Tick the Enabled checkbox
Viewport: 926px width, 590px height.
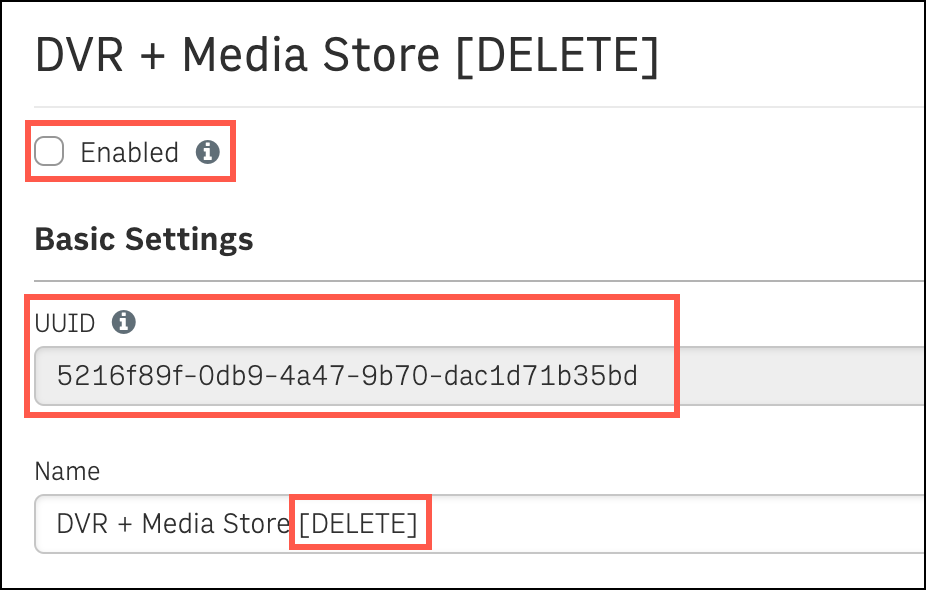pyautogui.click(x=49, y=151)
